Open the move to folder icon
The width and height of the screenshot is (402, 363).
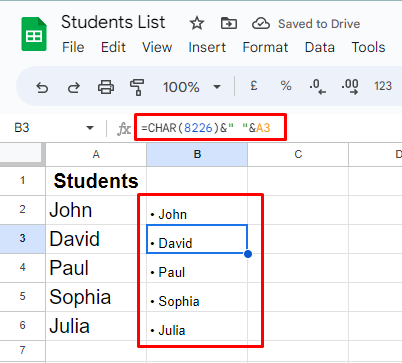pyautogui.click(x=229, y=24)
